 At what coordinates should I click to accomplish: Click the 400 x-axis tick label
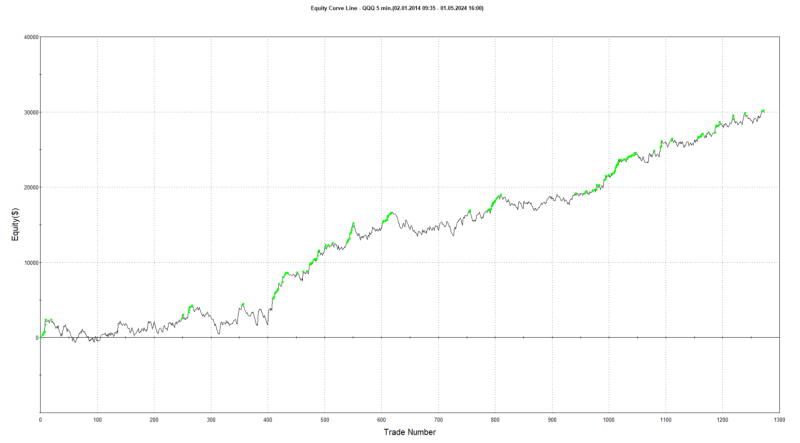tap(268, 420)
